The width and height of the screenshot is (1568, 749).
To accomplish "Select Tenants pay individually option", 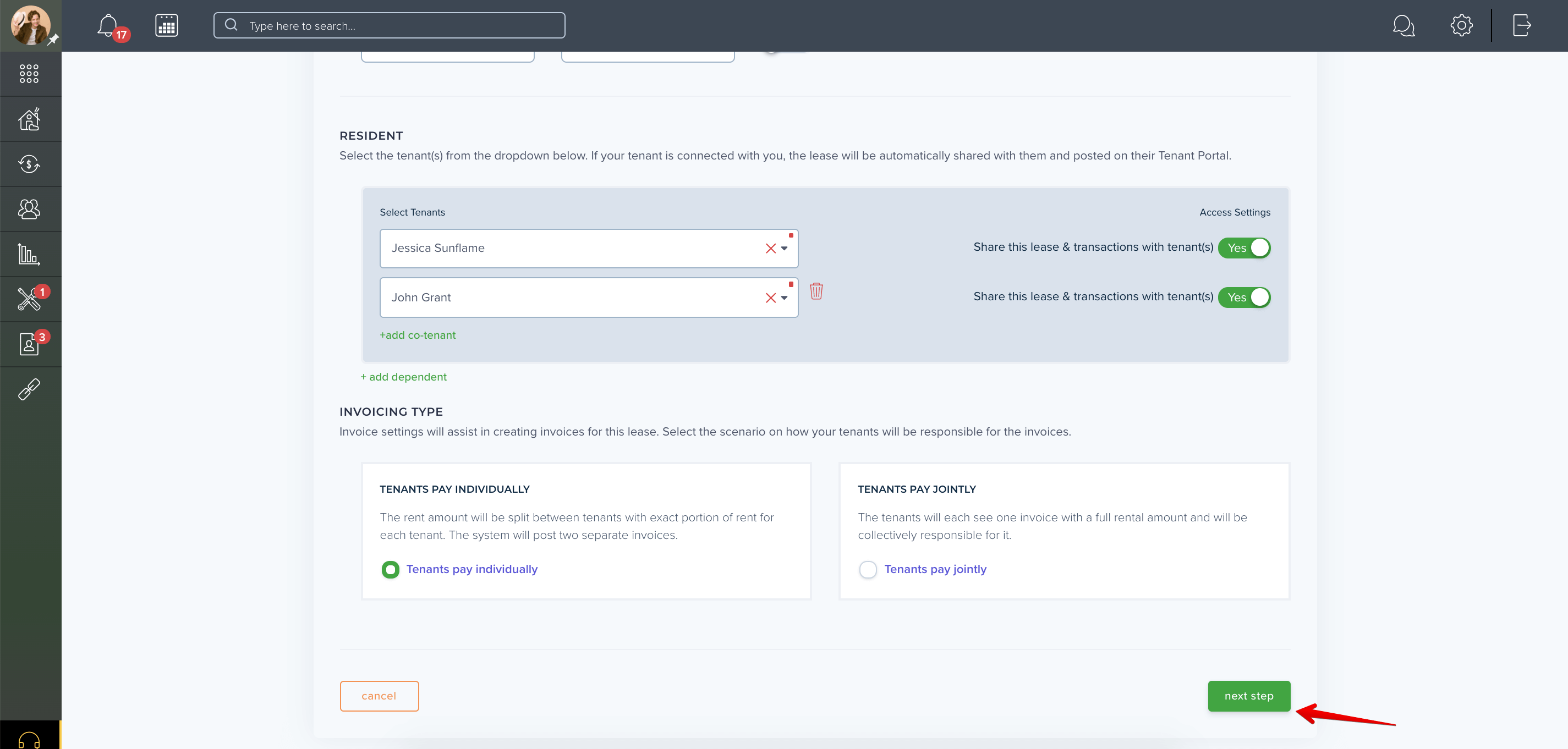I will pyautogui.click(x=390, y=570).
